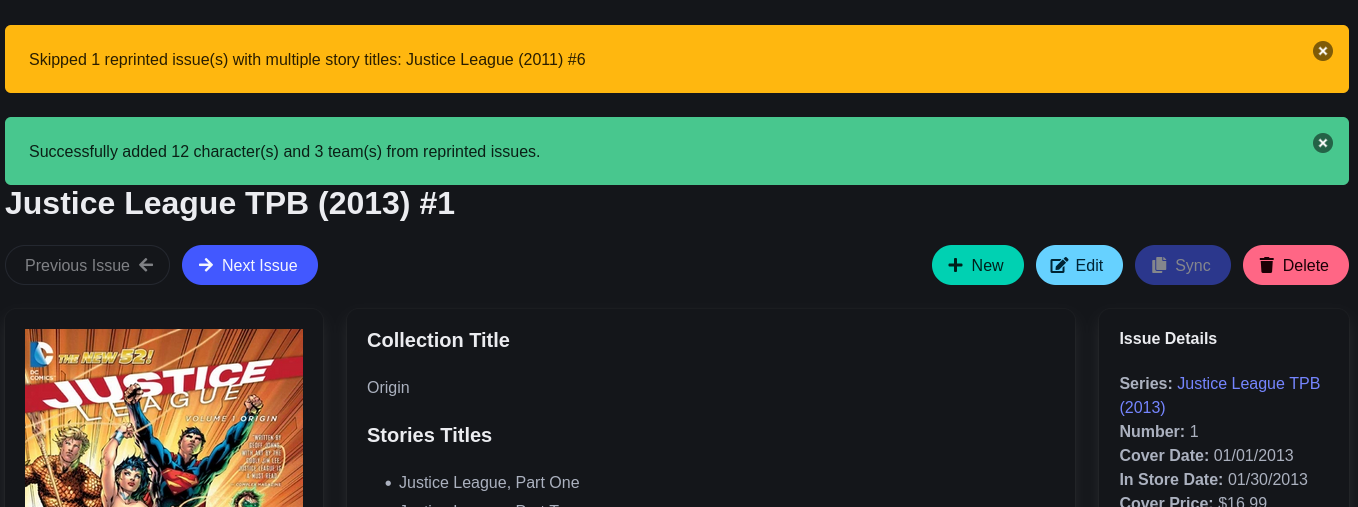Click the Collection Title heading
This screenshot has height=507, width=1358.
[438, 340]
